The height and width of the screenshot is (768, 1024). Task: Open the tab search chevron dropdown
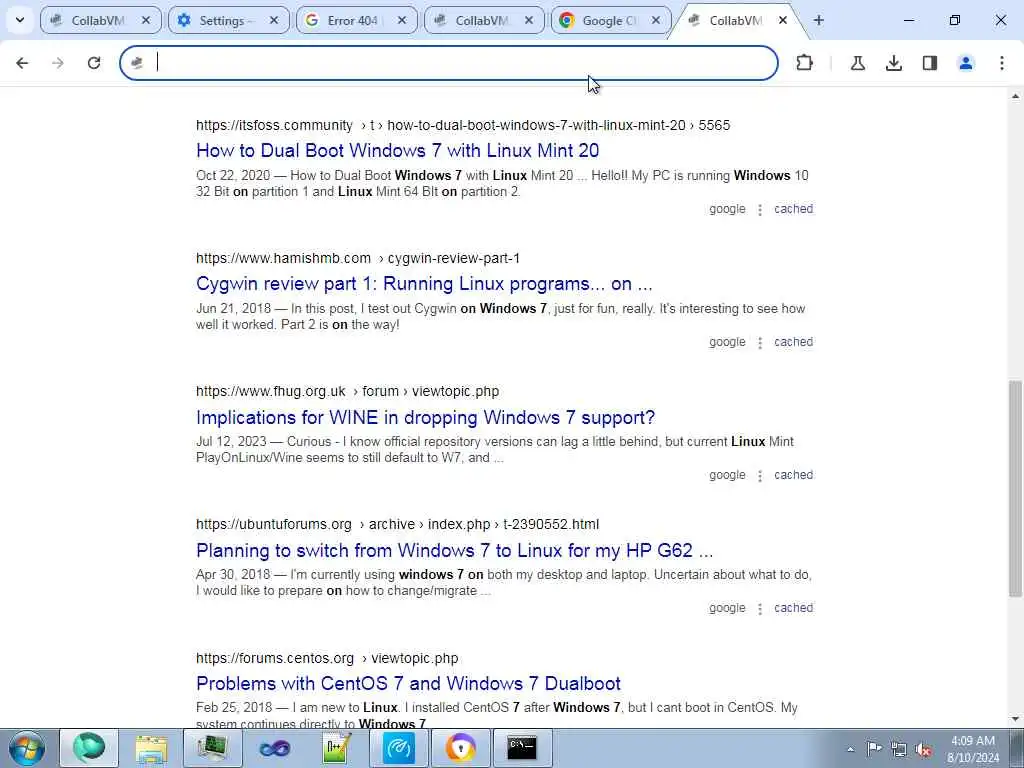20,20
